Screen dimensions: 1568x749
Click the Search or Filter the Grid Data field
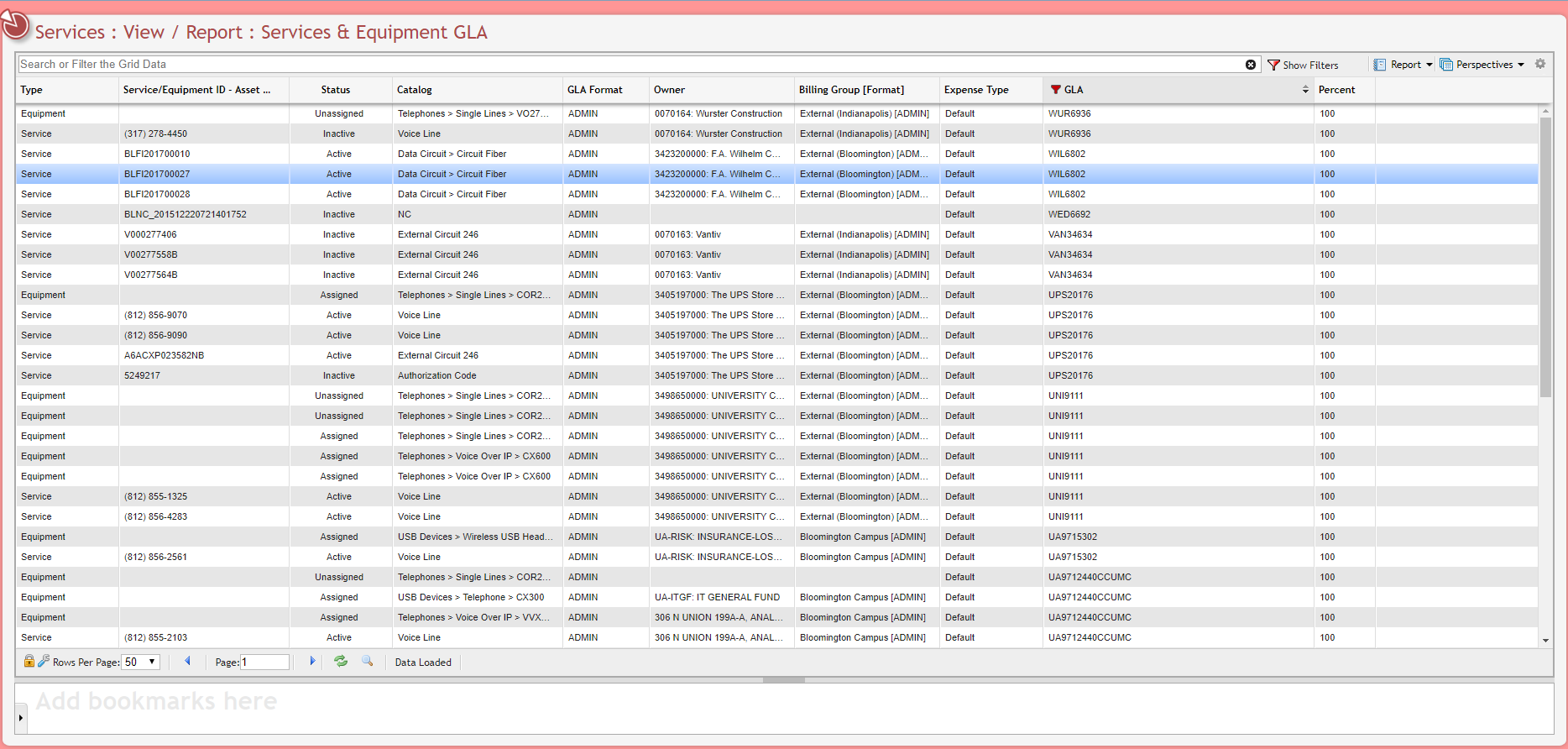coord(630,65)
